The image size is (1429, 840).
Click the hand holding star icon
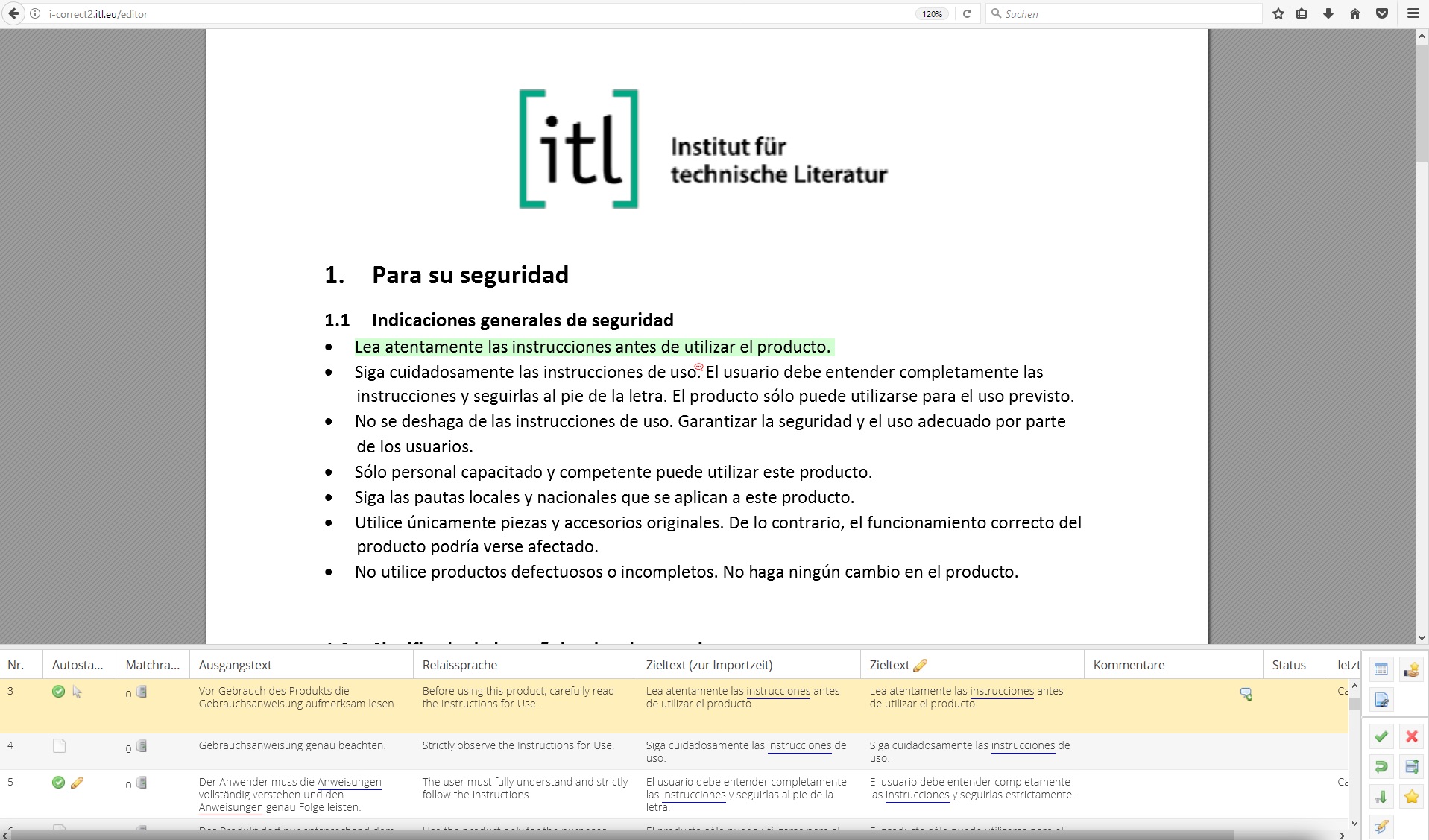(x=1411, y=669)
